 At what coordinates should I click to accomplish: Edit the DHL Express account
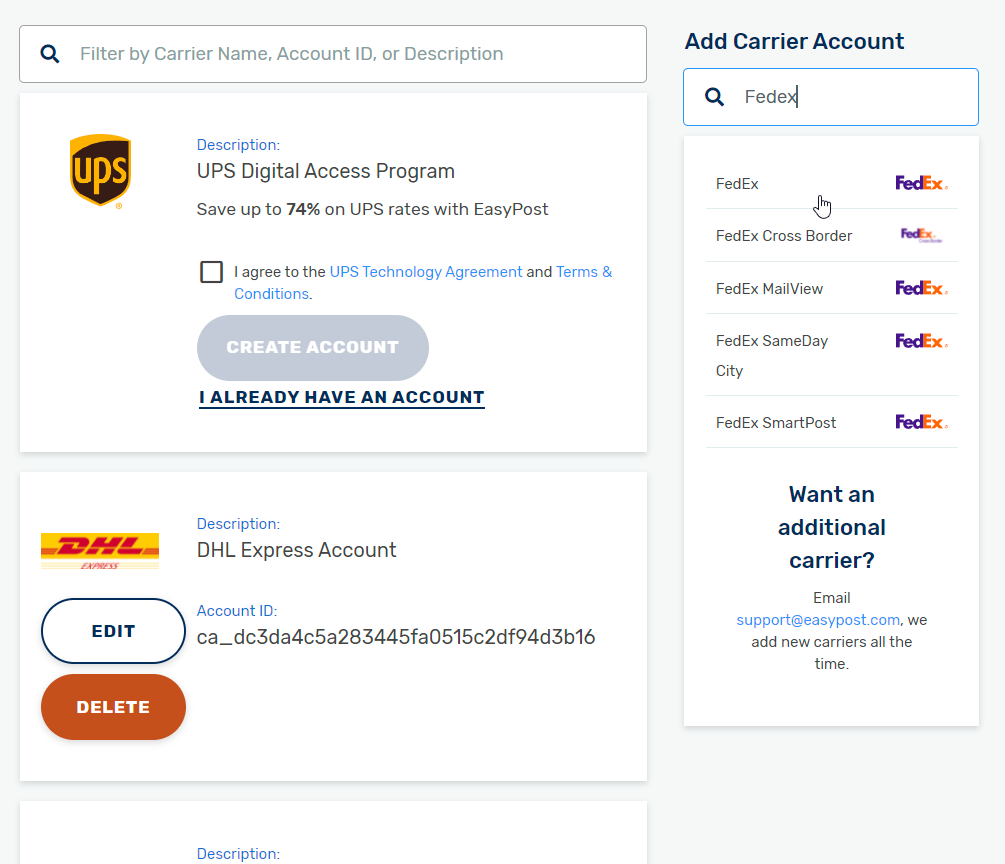coord(113,631)
